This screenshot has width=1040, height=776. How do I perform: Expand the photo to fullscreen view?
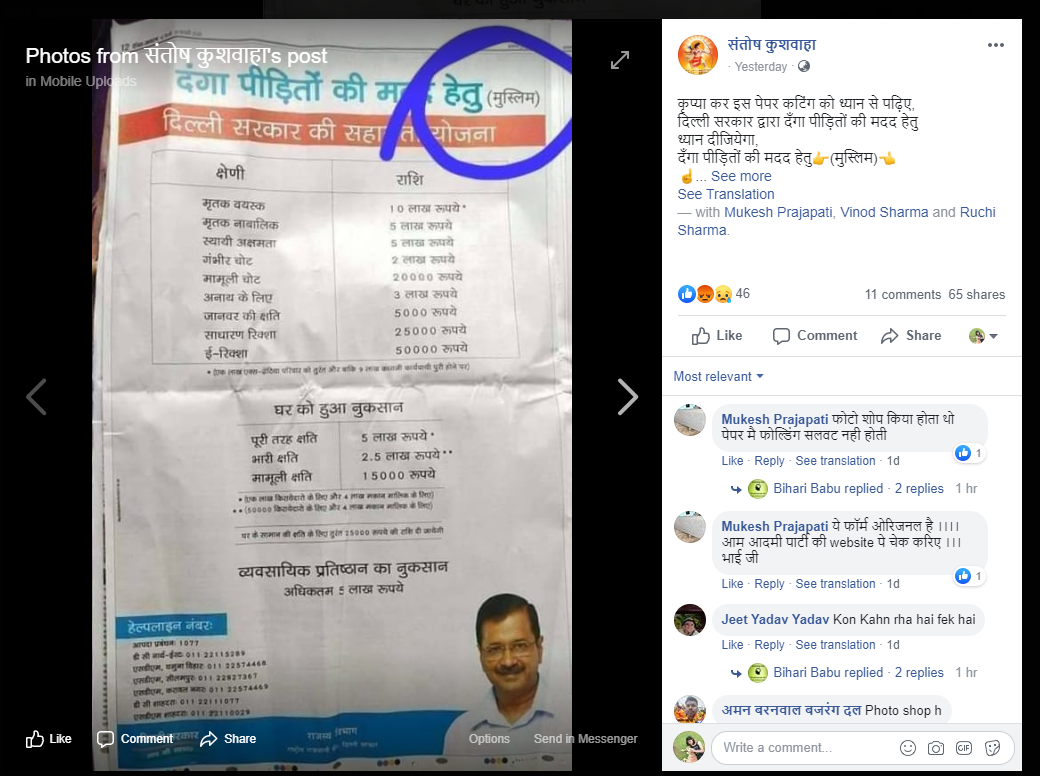(x=619, y=60)
